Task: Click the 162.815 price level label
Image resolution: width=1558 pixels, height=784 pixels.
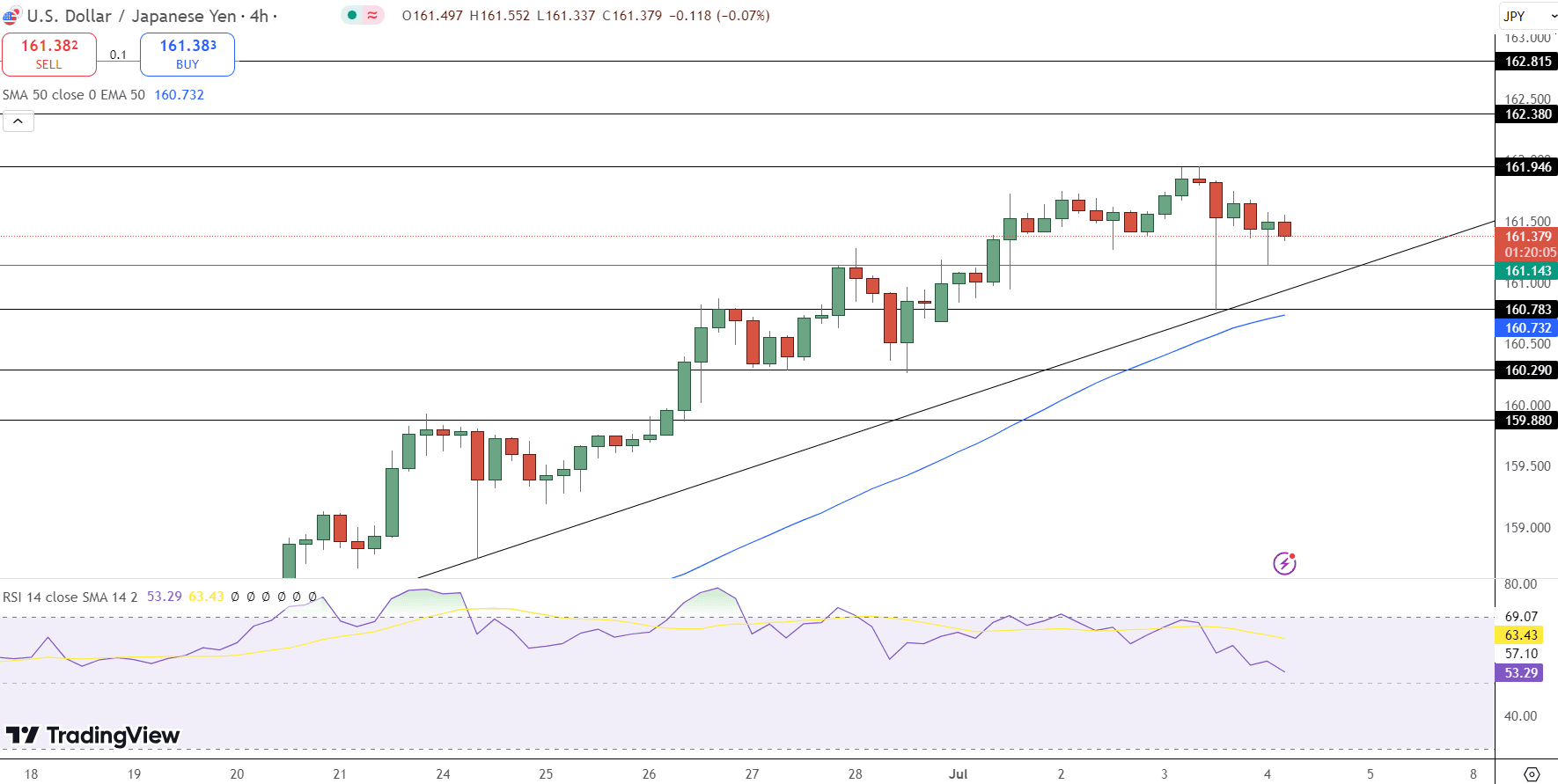Action: [1527, 62]
